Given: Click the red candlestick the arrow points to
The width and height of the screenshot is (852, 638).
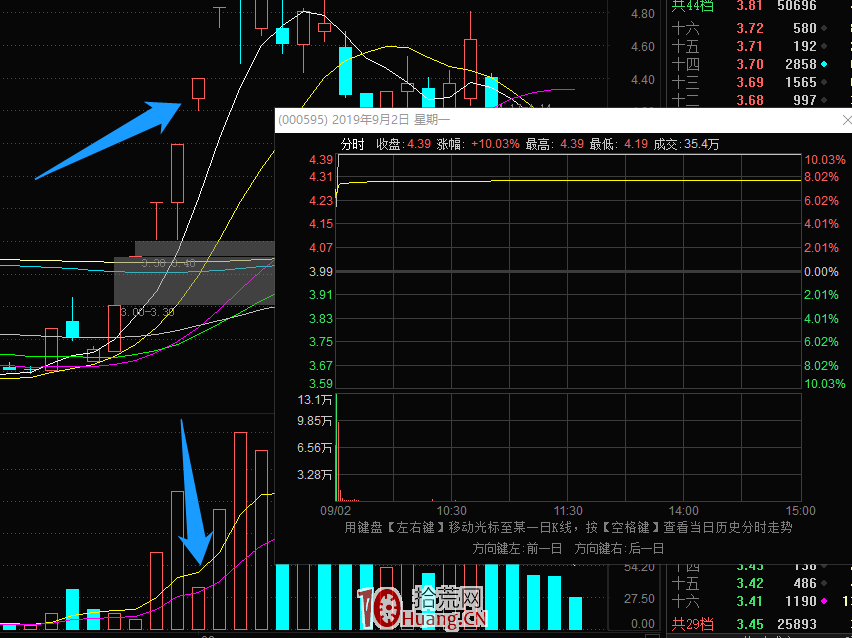Looking at the screenshot, I should point(198,90).
